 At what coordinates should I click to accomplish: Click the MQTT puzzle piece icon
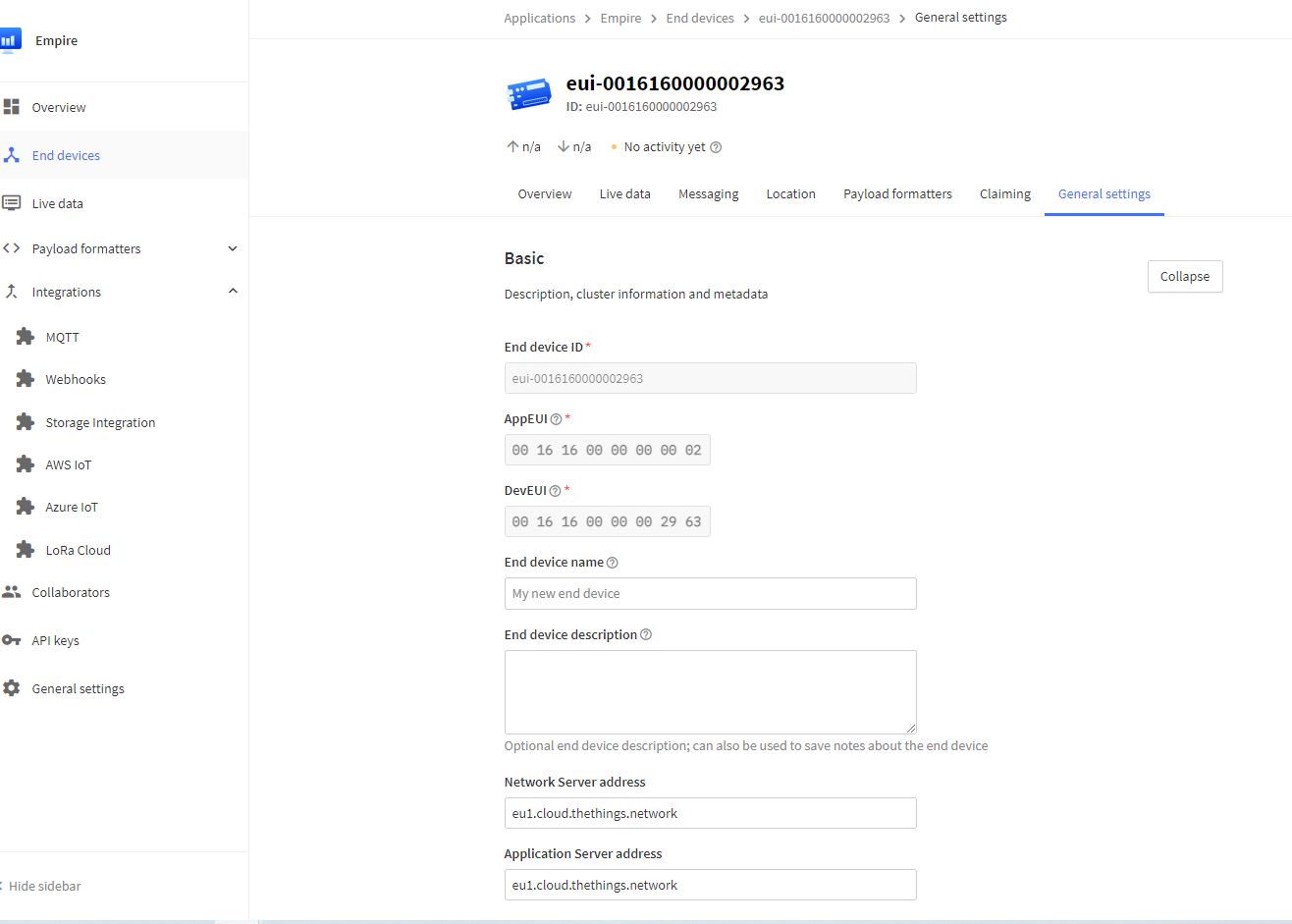tap(26, 337)
